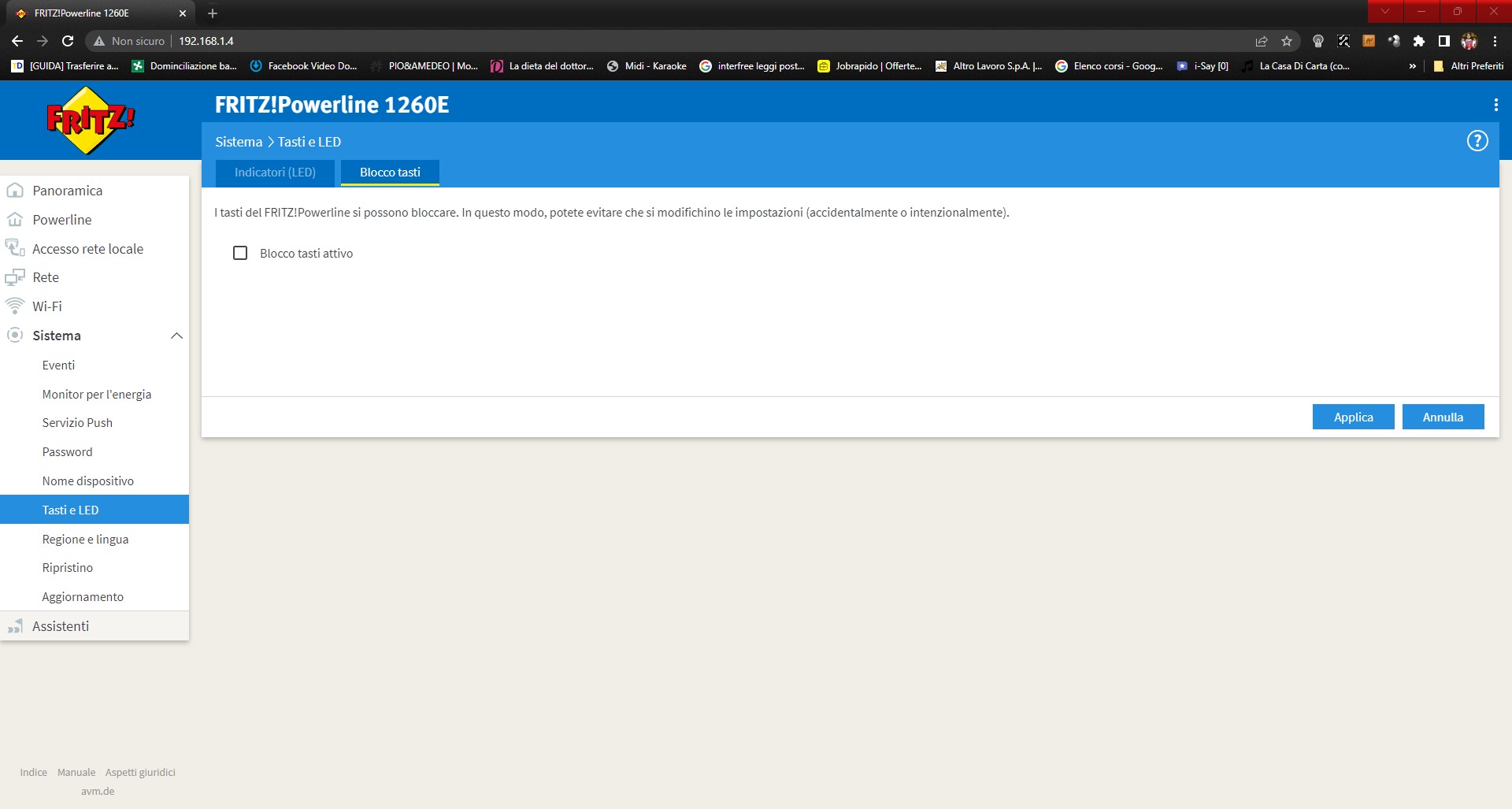
Task: Show more bookmarks with the » chevron
Action: click(x=1413, y=66)
